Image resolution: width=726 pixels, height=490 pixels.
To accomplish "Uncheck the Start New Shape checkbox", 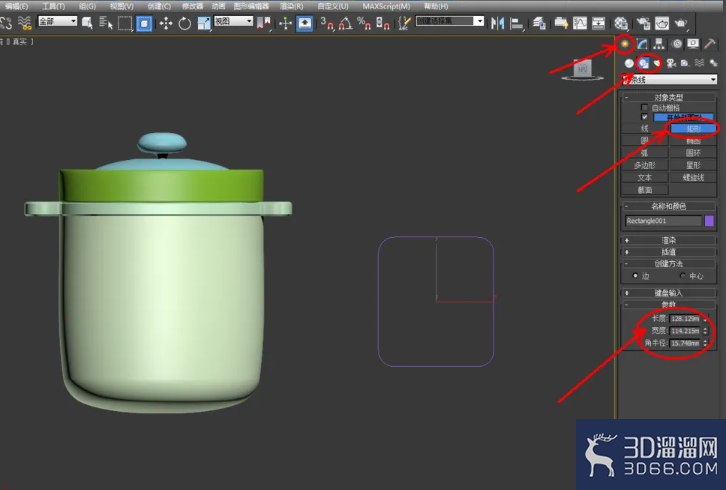I will pyautogui.click(x=644, y=117).
